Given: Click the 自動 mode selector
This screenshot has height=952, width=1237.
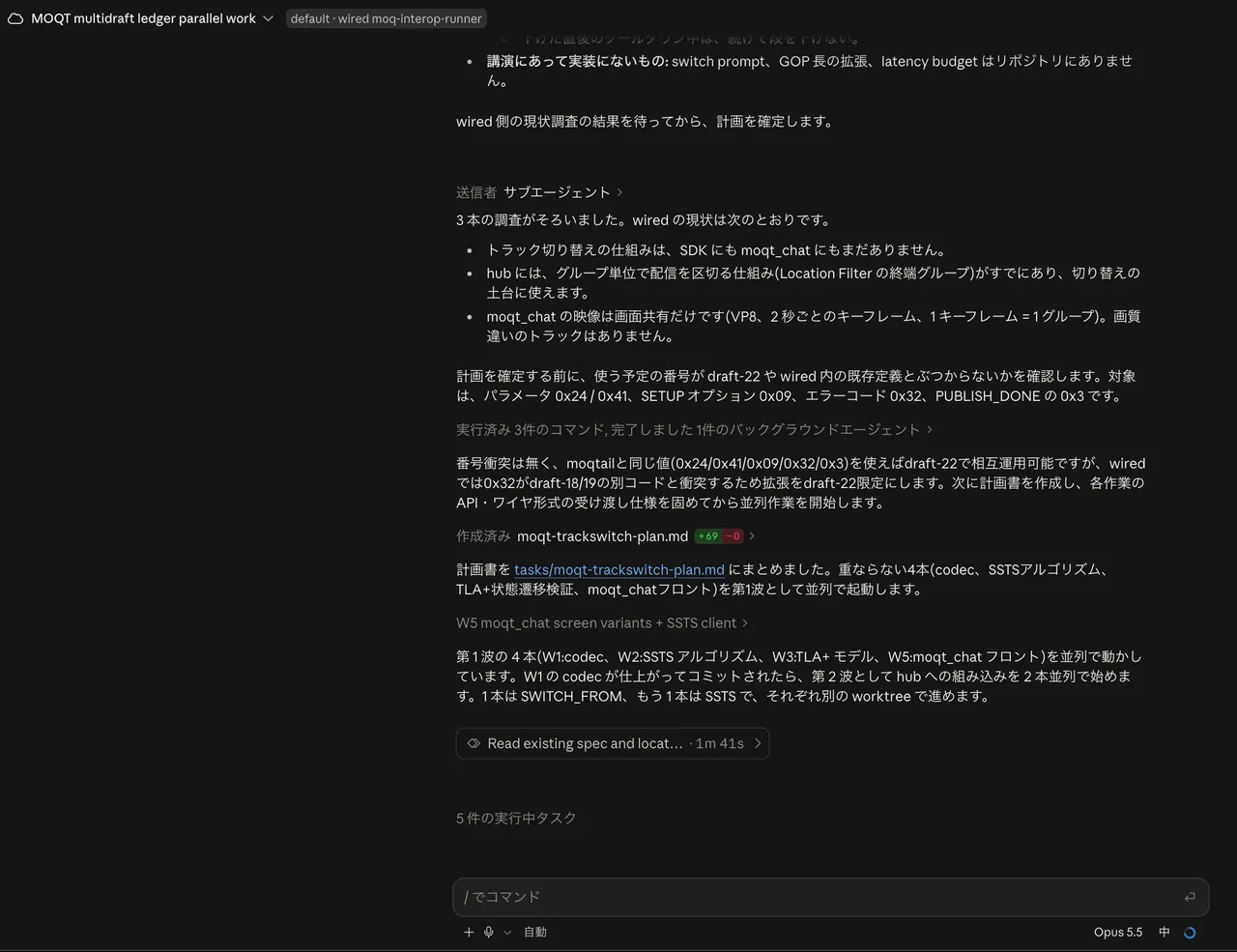Looking at the screenshot, I should coord(535,932).
